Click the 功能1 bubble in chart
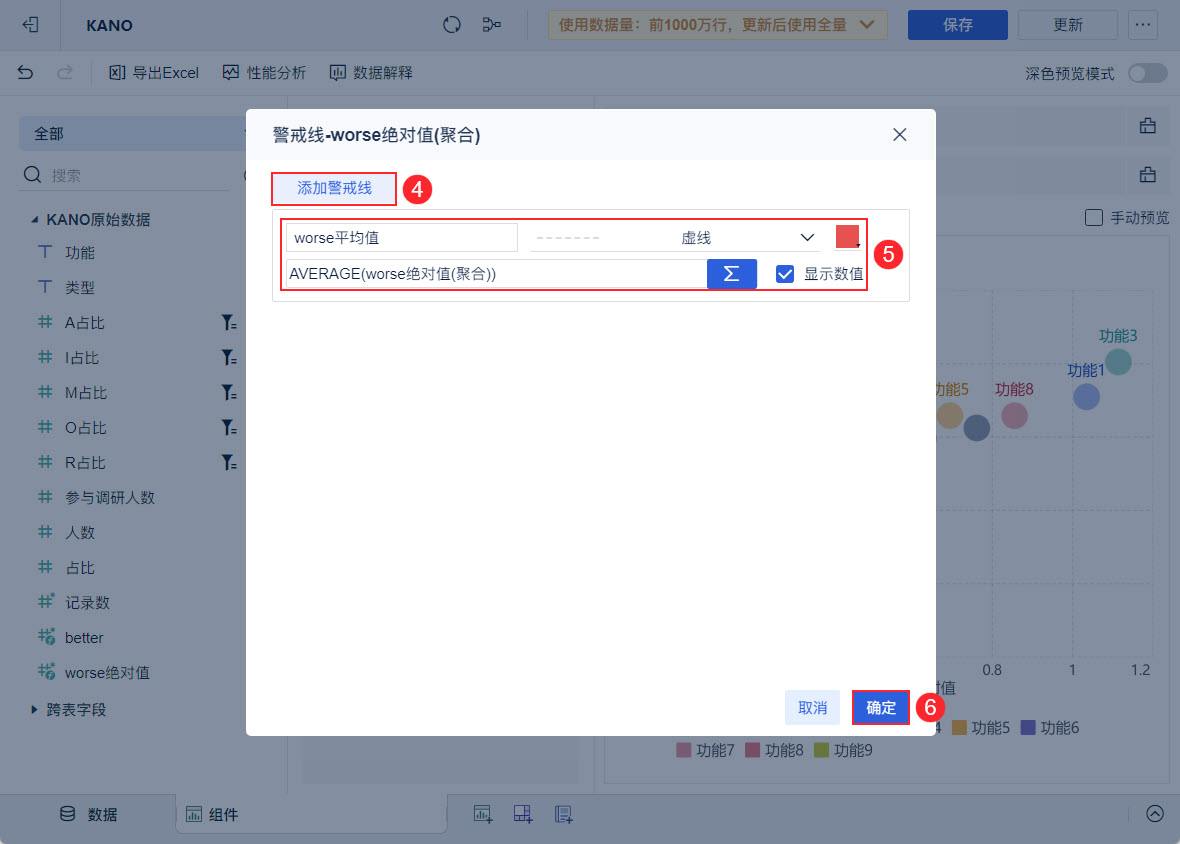The width and height of the screenshot is (1180, 844). (1086, 396)
